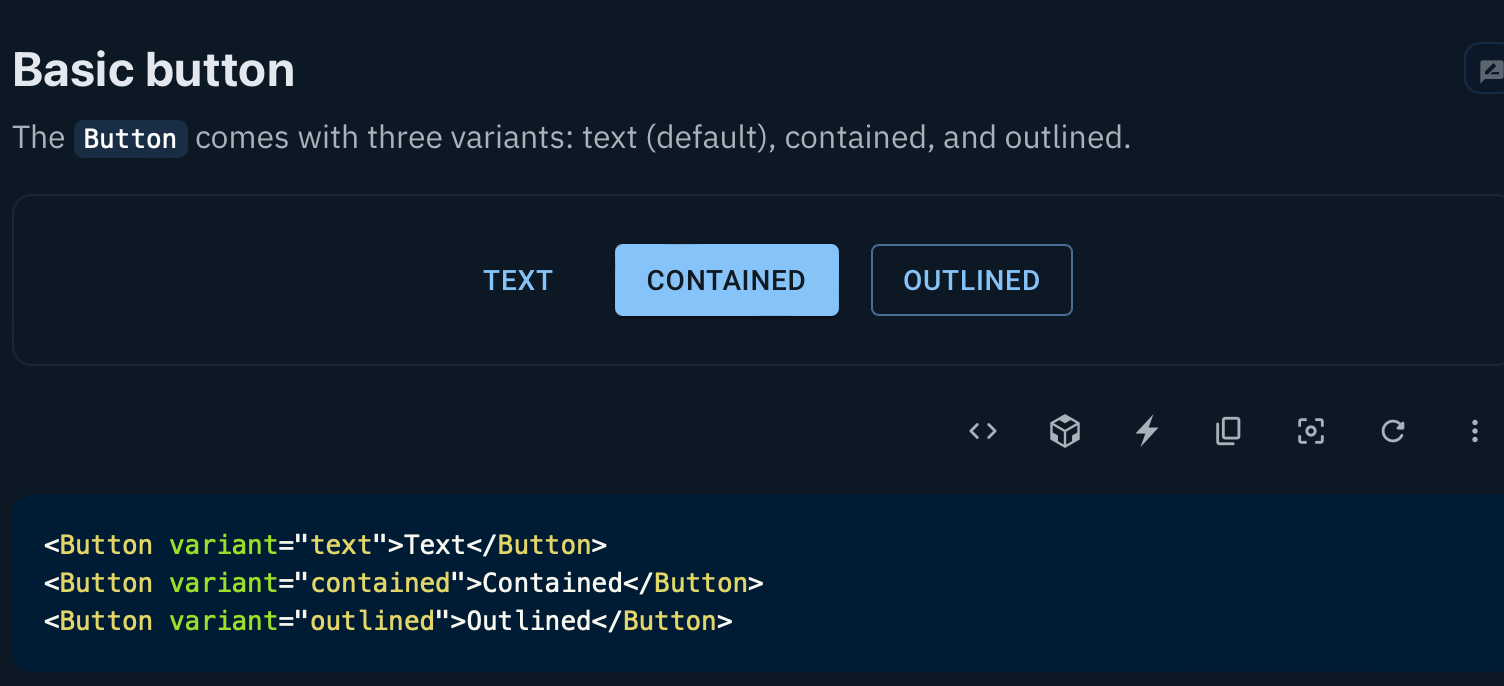Open the three-dot more options menu
Image resolution: width=1504 pixels, height=686 pixels.
point(1475,431)
